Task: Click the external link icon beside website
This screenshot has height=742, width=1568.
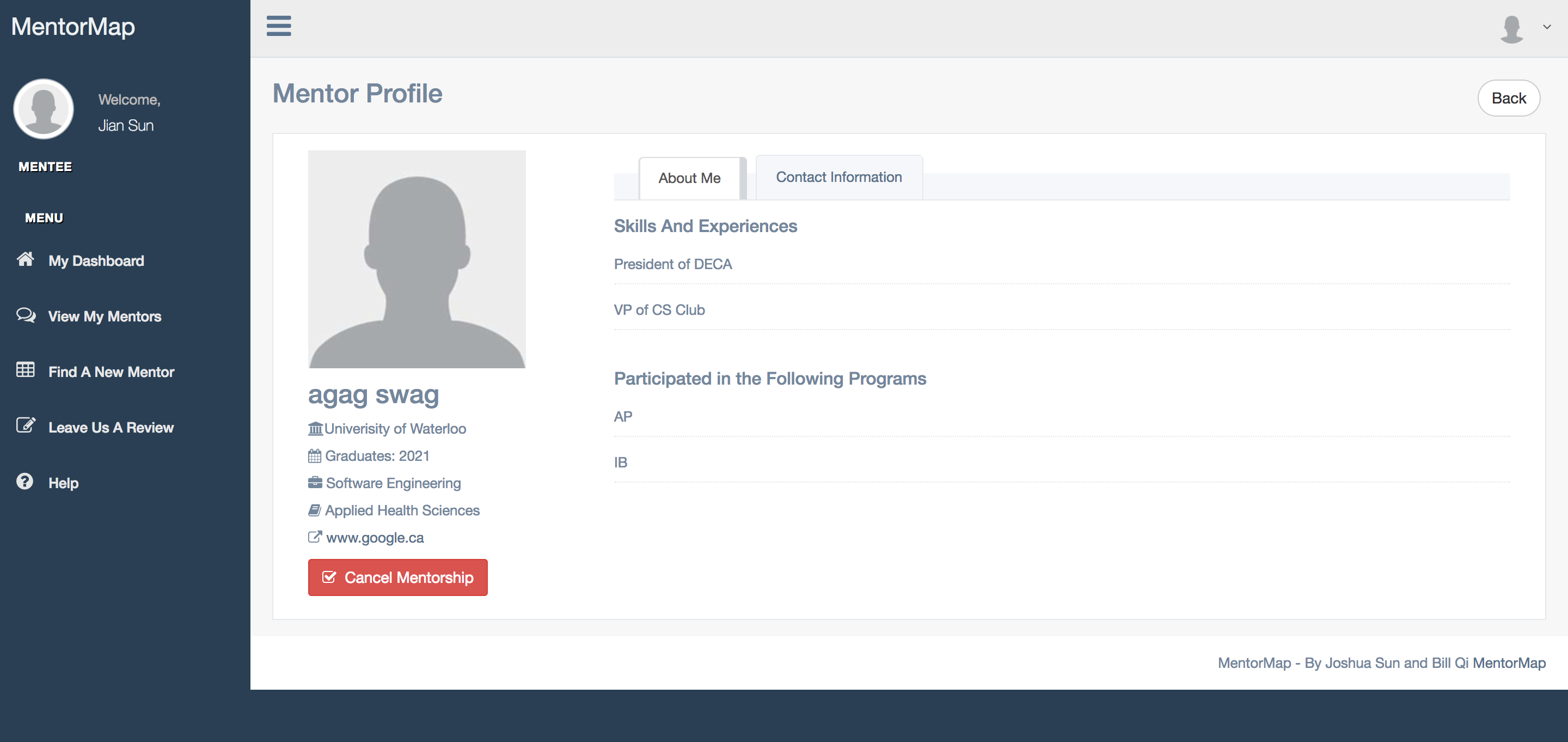Action: click(x=315, y=537)
